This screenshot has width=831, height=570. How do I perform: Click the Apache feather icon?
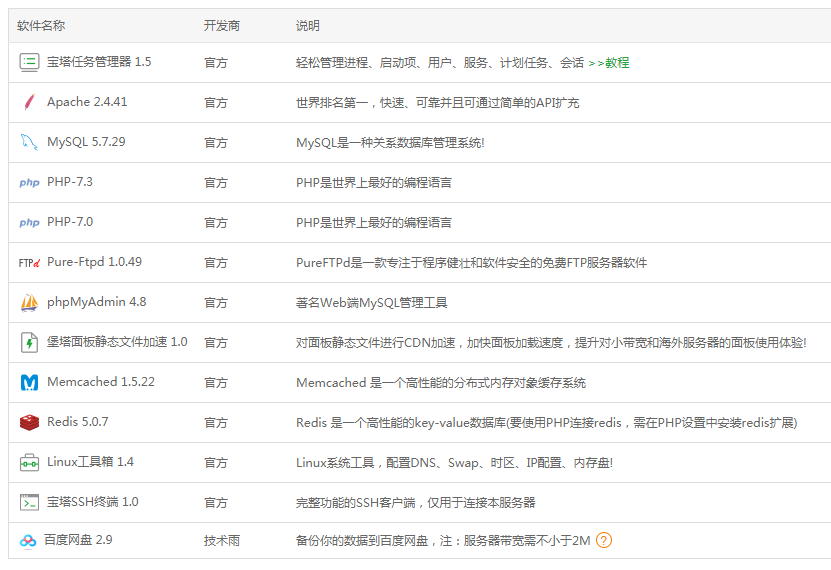tap(30, 102)
